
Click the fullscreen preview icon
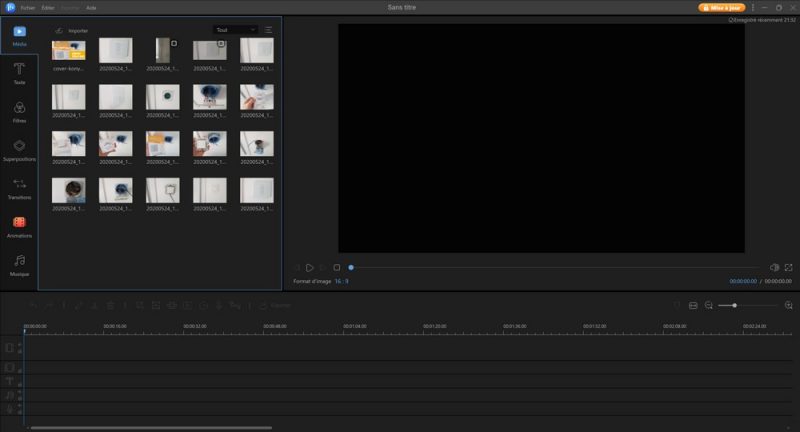coord(789,267)
